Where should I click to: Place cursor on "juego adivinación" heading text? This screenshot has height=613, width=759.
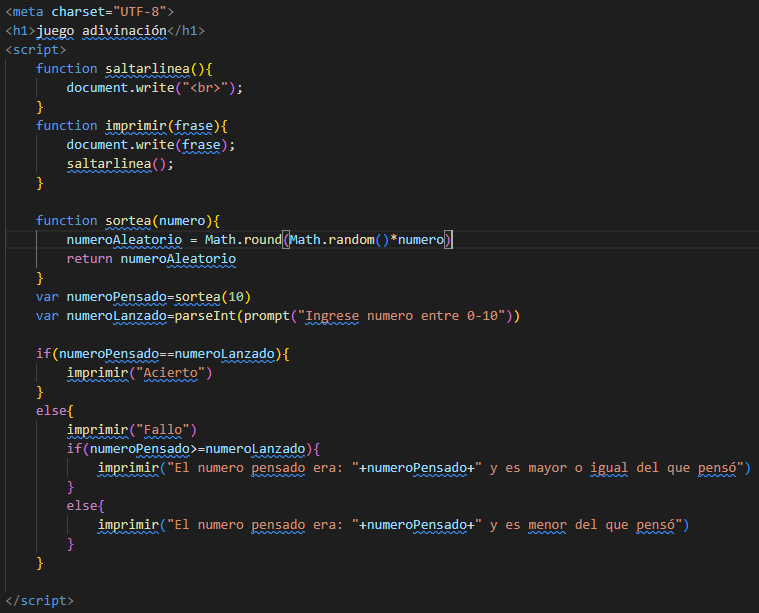click(x=101, y=31)
